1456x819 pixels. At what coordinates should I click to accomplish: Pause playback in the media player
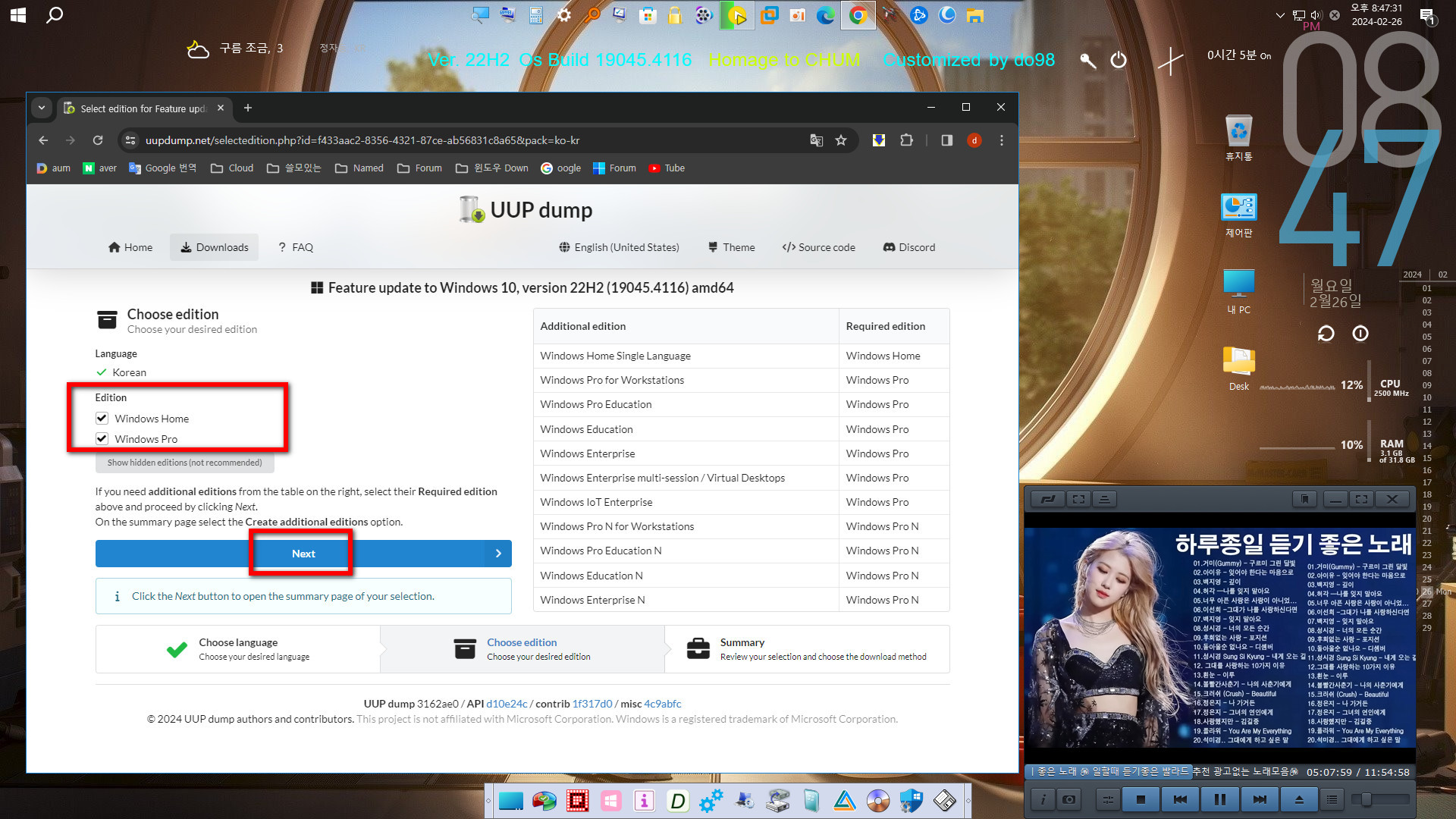(x=1219, y=799)
